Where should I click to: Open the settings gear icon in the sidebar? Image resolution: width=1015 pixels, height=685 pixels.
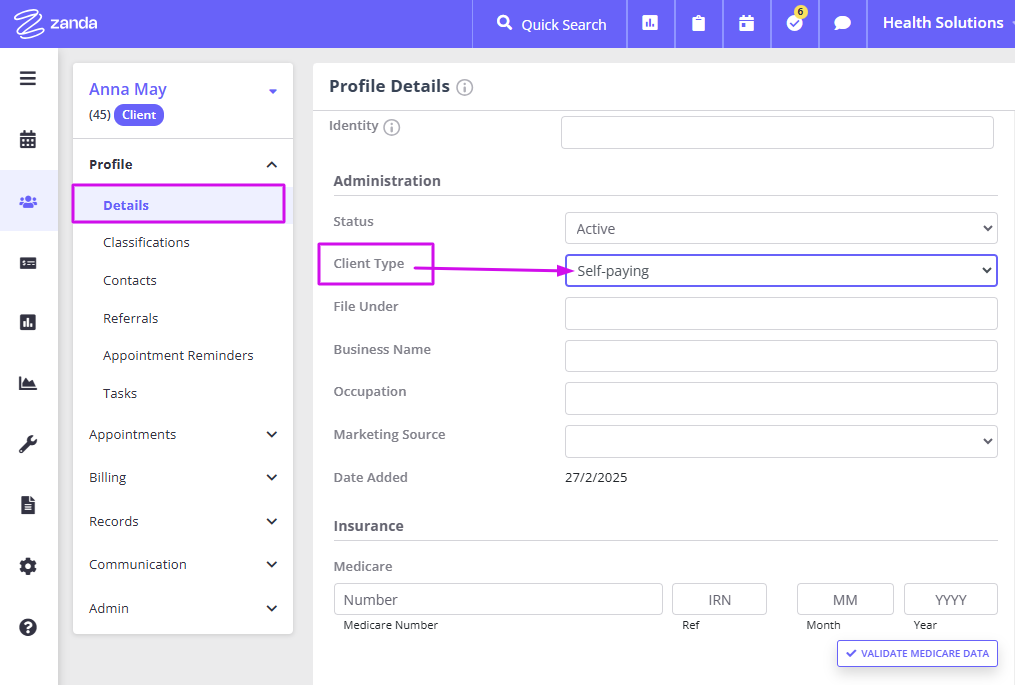(x=27, y=566)
